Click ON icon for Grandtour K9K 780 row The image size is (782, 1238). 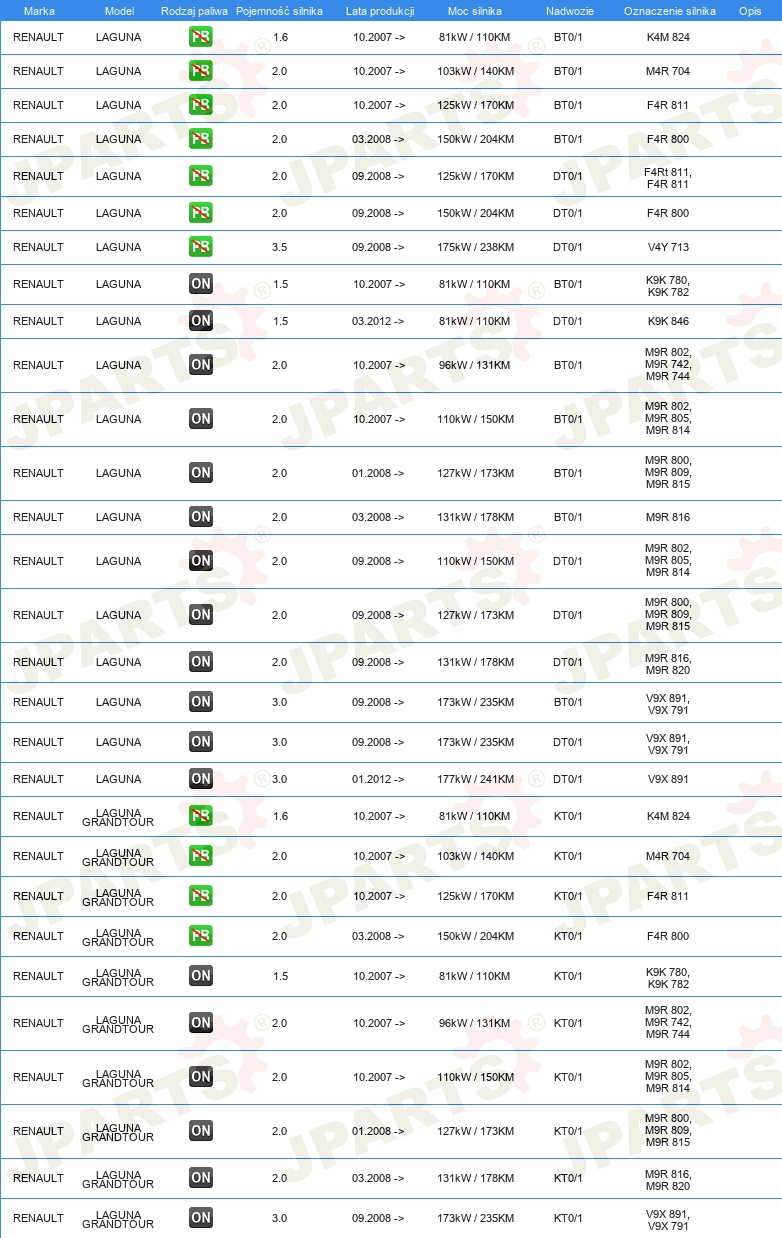point(201,976)
